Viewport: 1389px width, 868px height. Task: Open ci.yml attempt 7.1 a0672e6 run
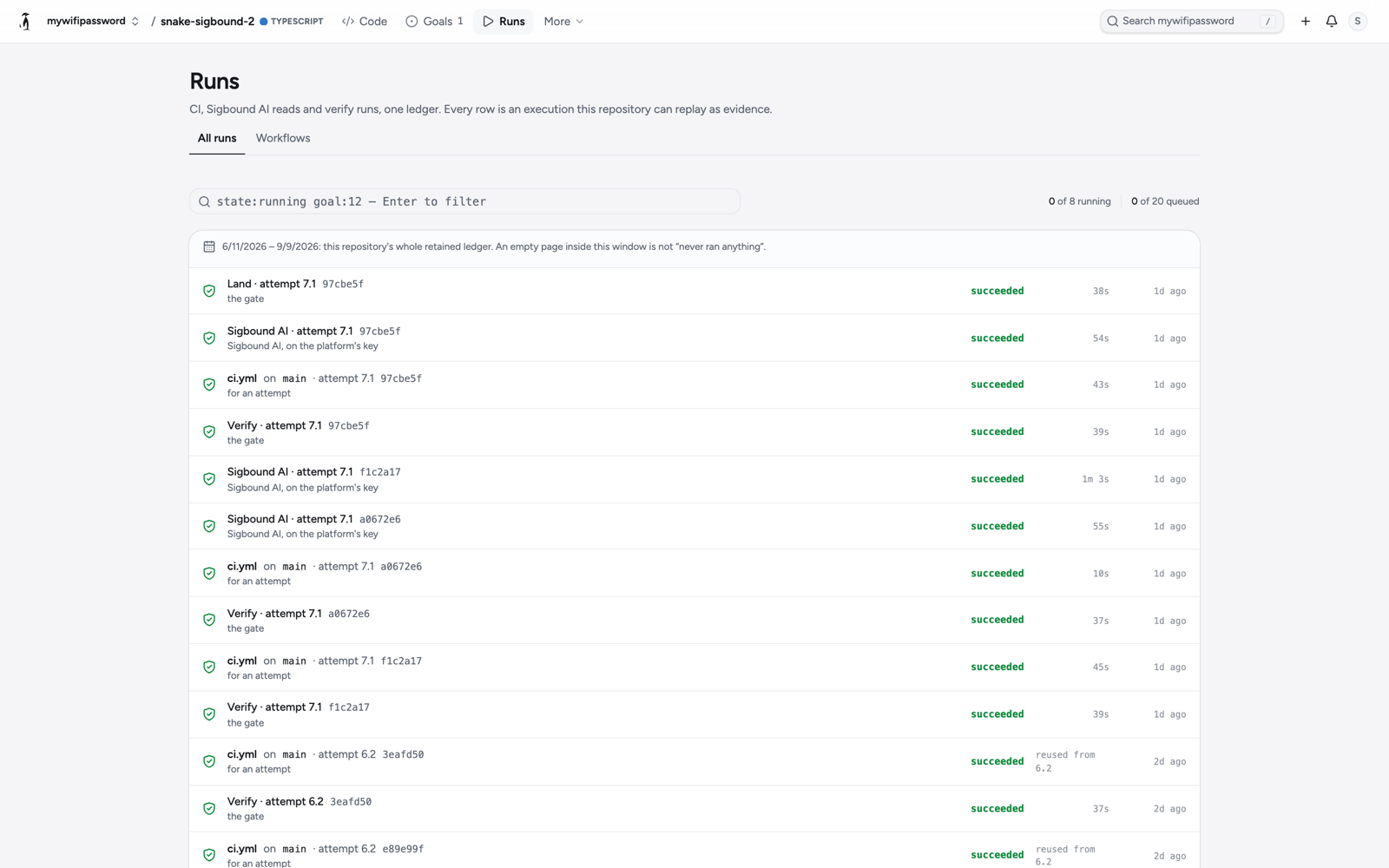694,573
